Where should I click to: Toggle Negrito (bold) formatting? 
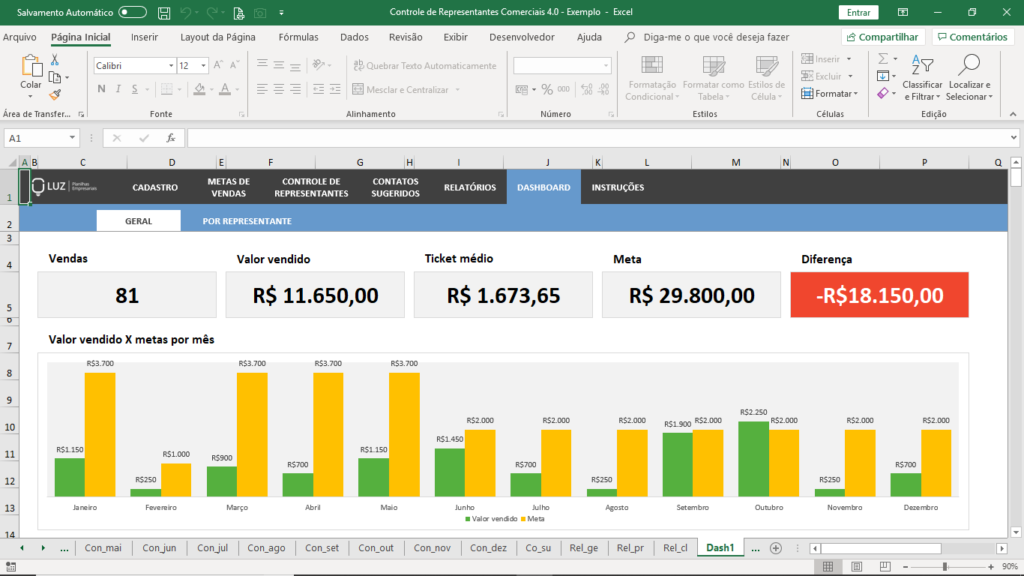click(x=102, y=89)
